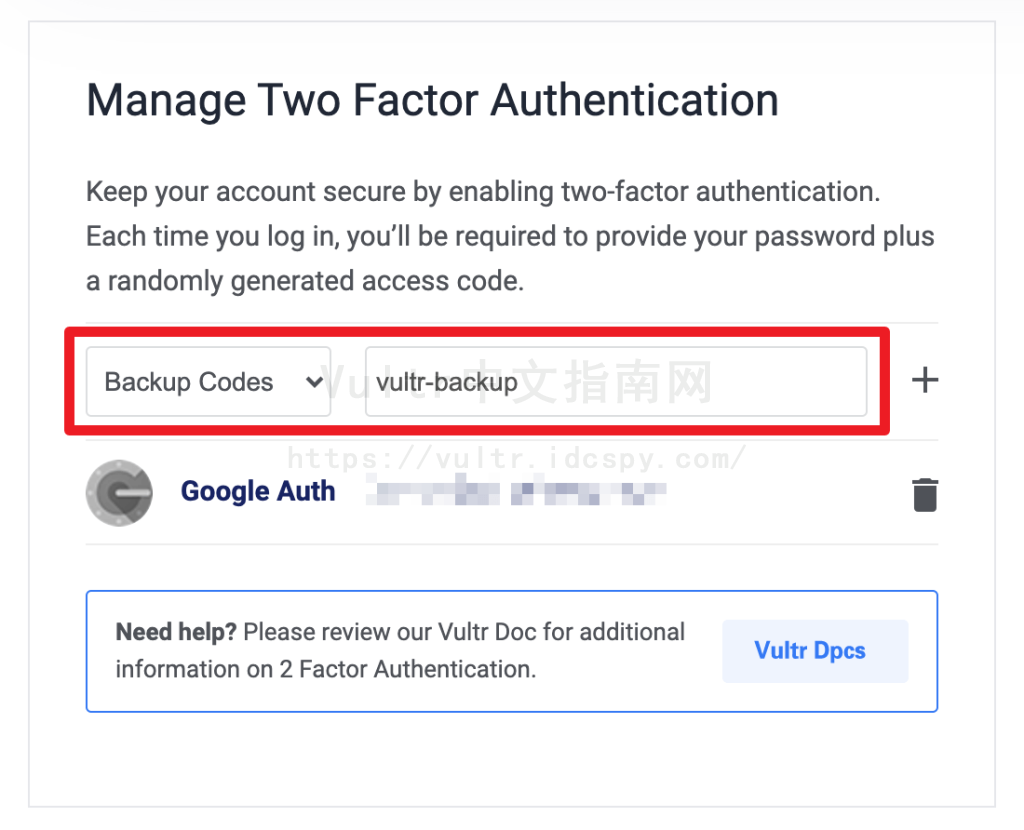Click the plus icon to add method
Image resolution: width=1024 pixels, height=830 pixels.
925,380
